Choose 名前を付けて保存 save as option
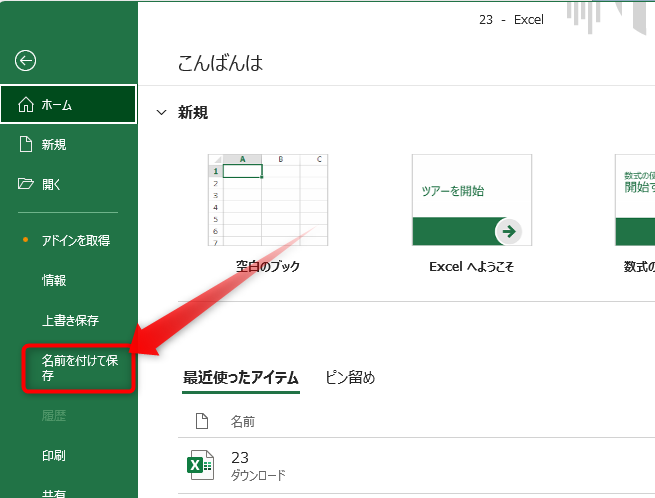This screenshot has width=655, height=498. [x=79, y=368]
